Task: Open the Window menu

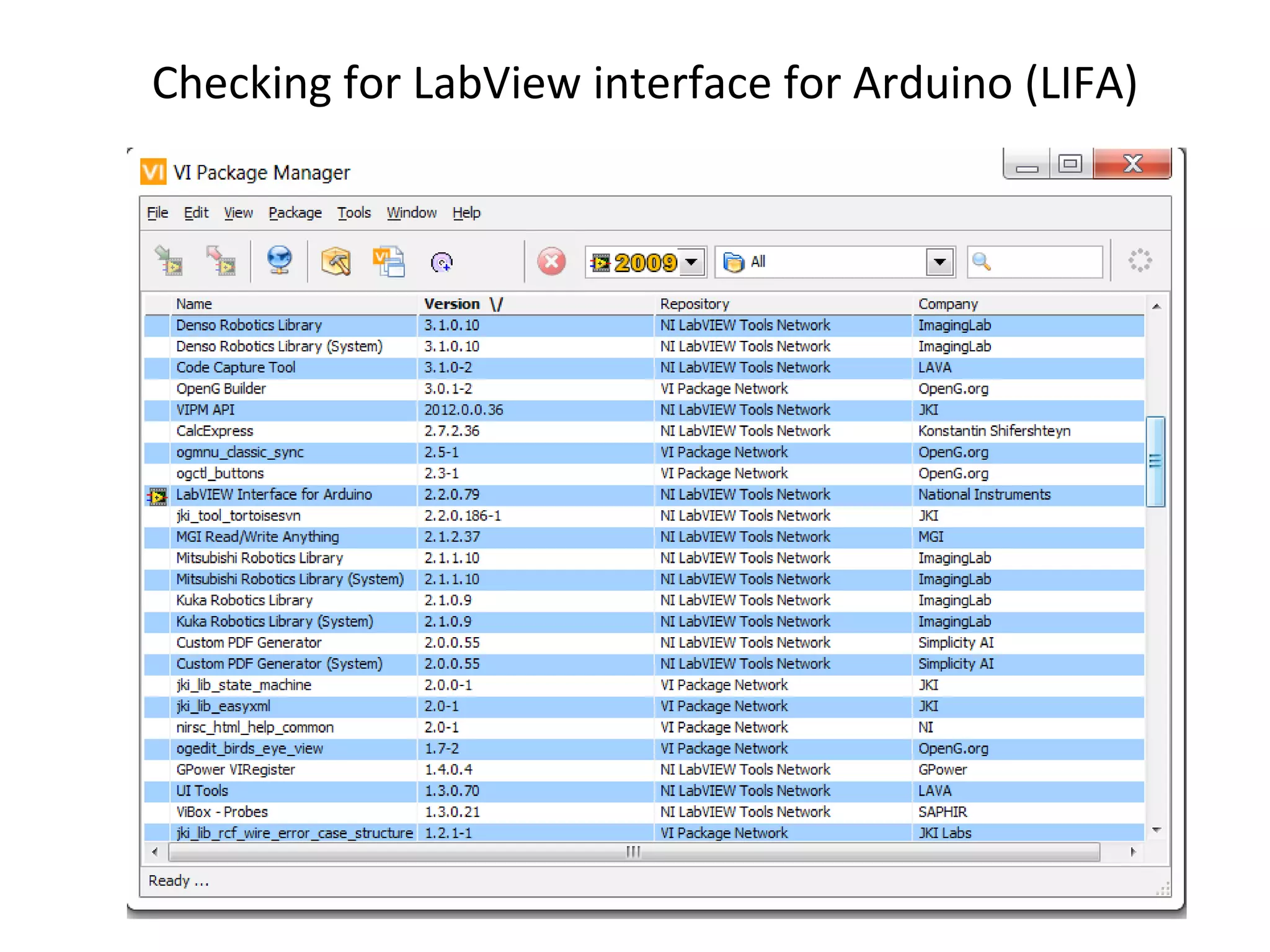Action: tap(412, 213)
